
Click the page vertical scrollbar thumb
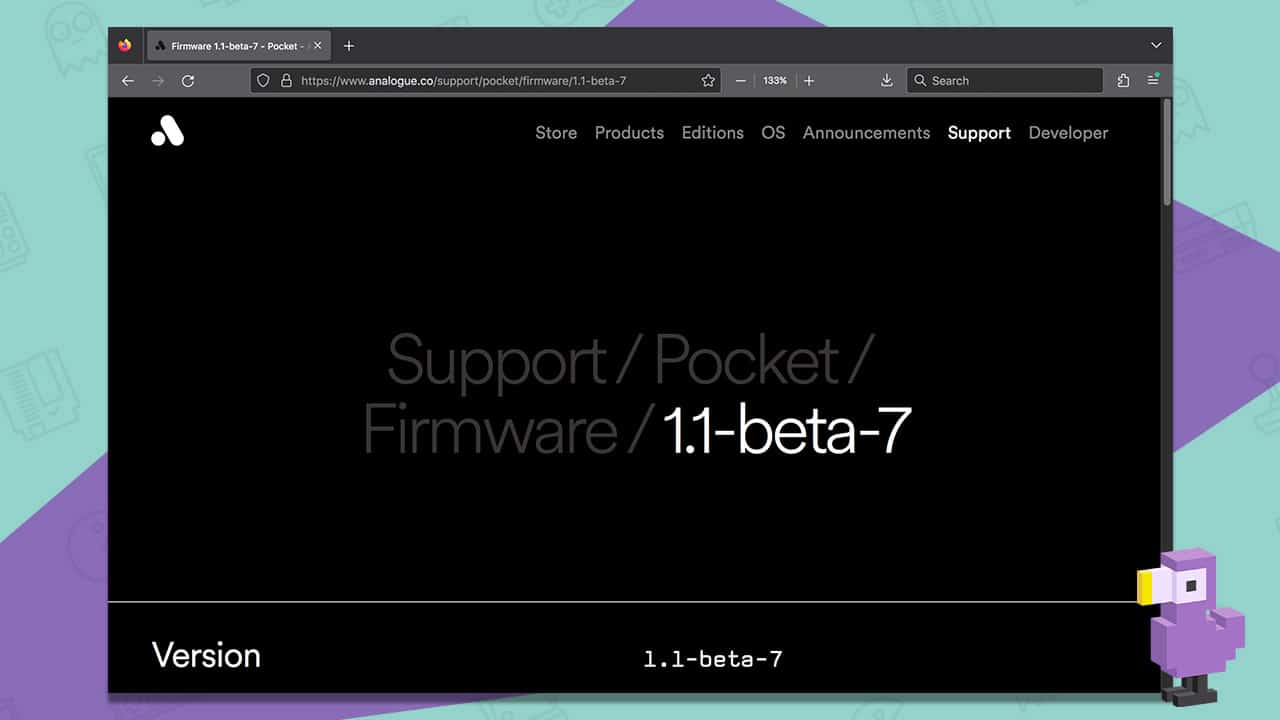coord(1166,153)
